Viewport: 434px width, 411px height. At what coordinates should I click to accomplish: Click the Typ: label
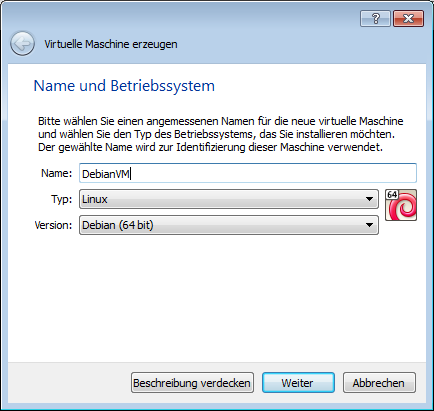61,199
